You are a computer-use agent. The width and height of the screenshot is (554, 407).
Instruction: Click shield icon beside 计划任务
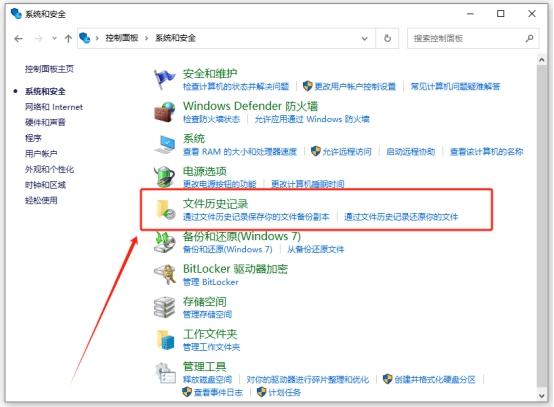261,392
